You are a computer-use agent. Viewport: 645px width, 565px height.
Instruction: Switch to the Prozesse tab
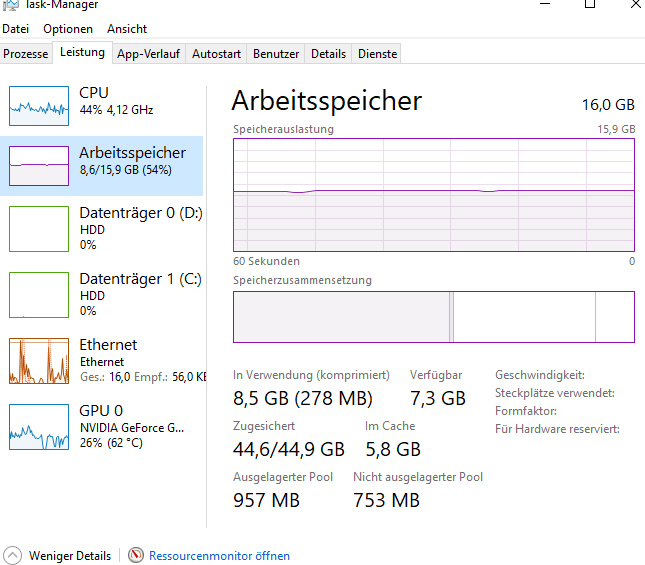[26, 54]
